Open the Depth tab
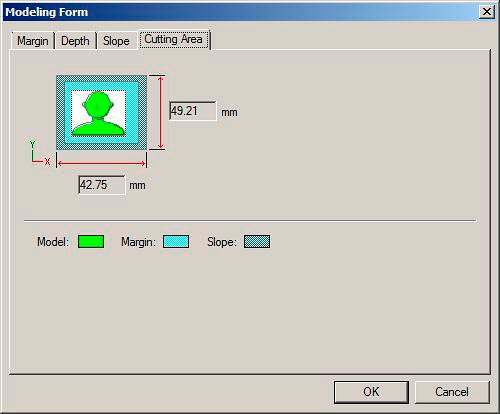 pos(75,41)
